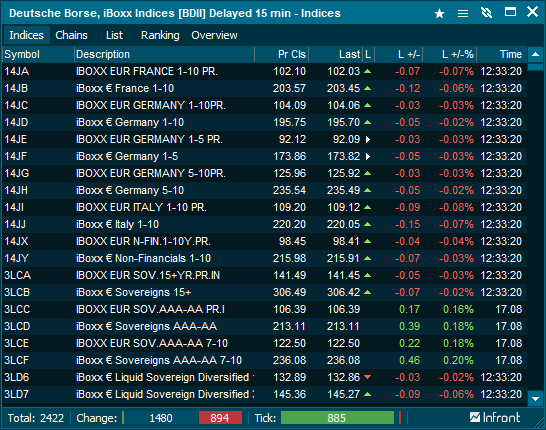Image resolution: width=546 pixels, height=430 pixels.
Task: Sort by the Time column header
Action: coord(501,54)
